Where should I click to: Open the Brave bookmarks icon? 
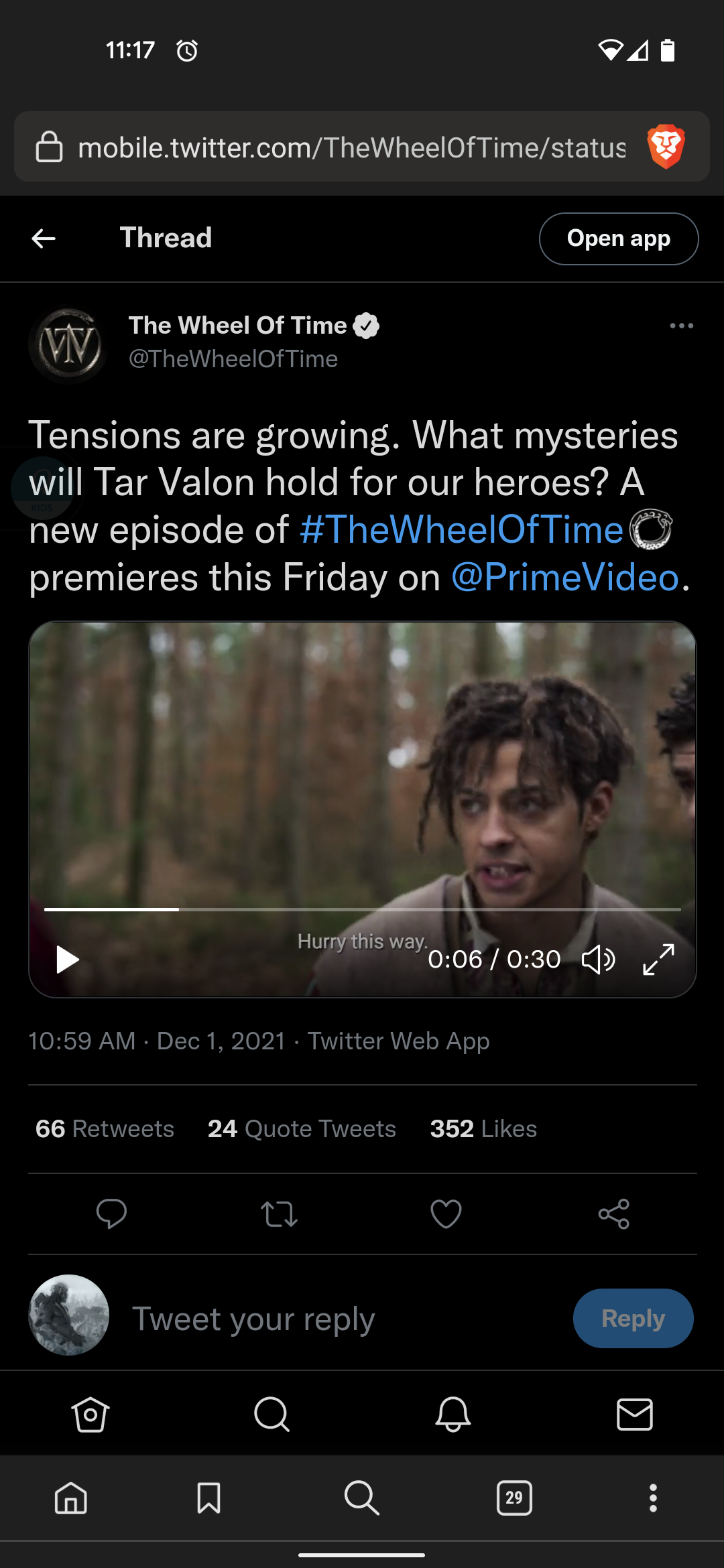[x=208, y=1498]
